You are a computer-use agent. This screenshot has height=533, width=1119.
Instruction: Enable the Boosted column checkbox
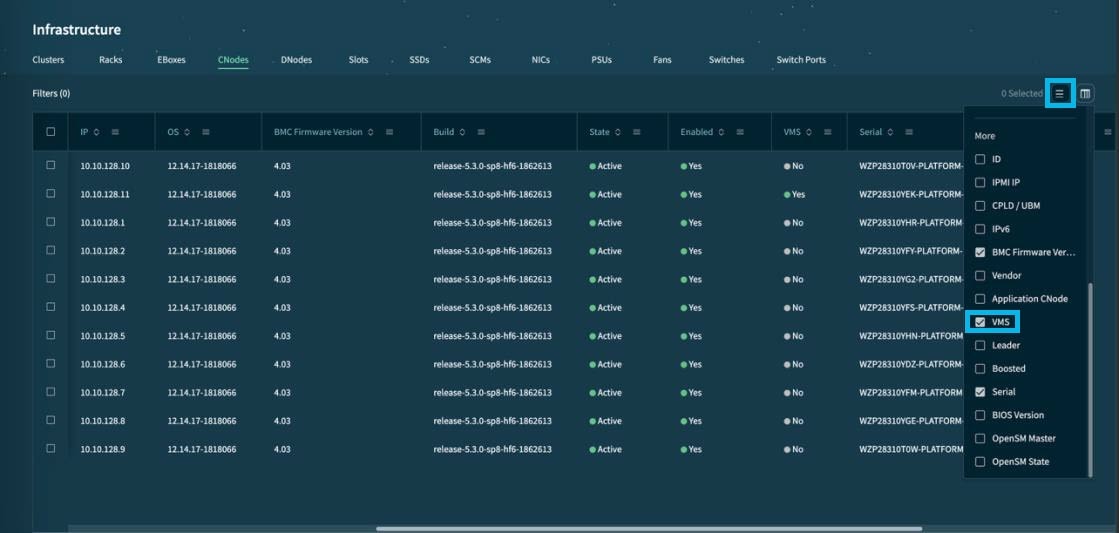(980, 369)
